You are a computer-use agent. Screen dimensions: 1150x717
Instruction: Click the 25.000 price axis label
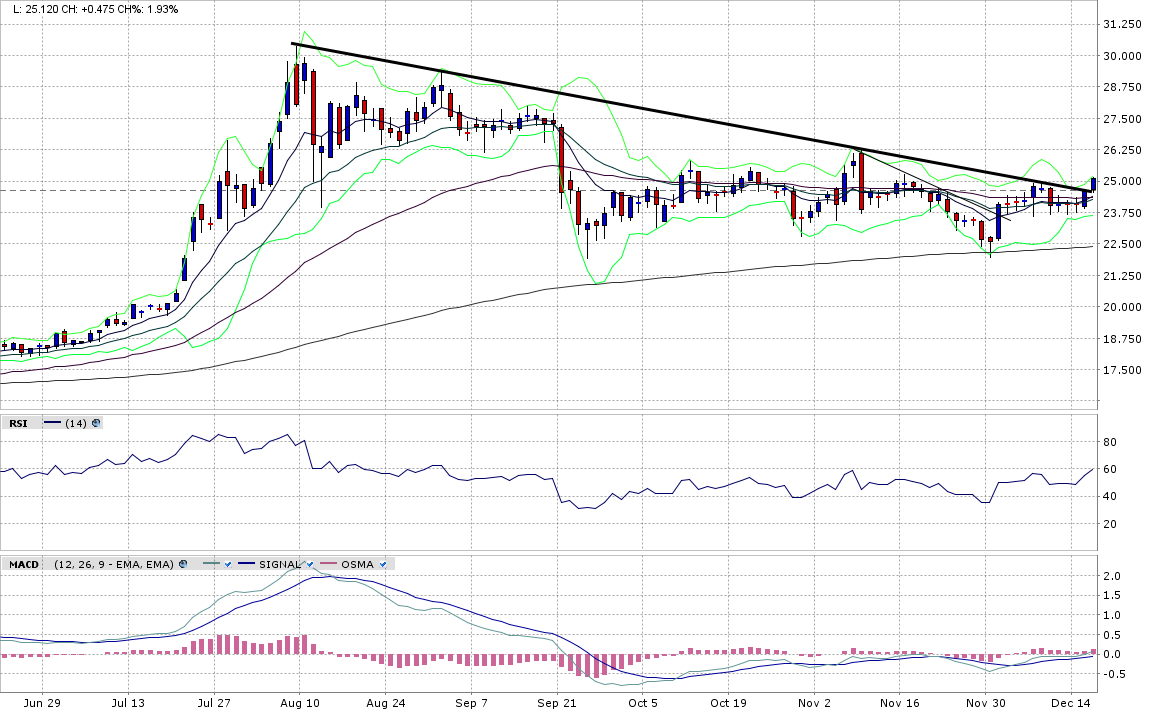point(1122,181)
